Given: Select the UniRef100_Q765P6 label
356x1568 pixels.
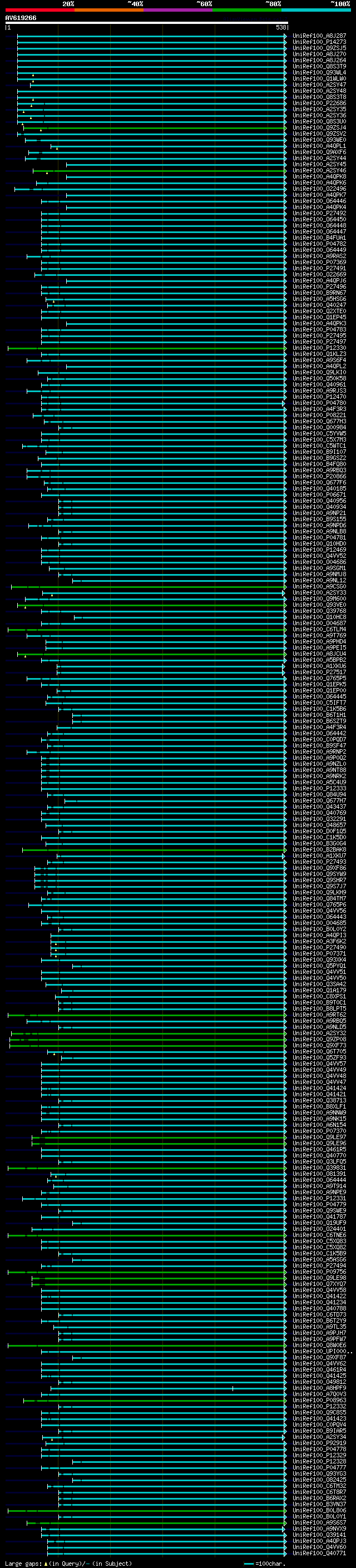Looking at the screenshot, I should [x=319, y=904].
